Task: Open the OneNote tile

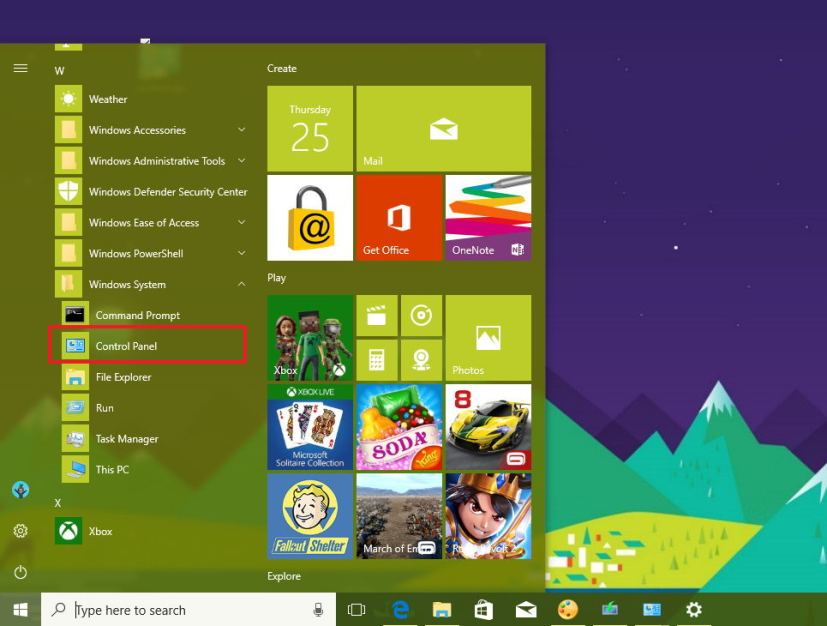Action: point(488,218)
